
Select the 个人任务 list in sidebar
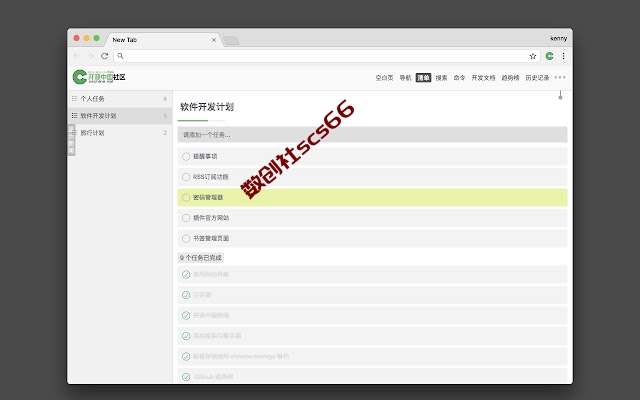[x=120, y=99]
